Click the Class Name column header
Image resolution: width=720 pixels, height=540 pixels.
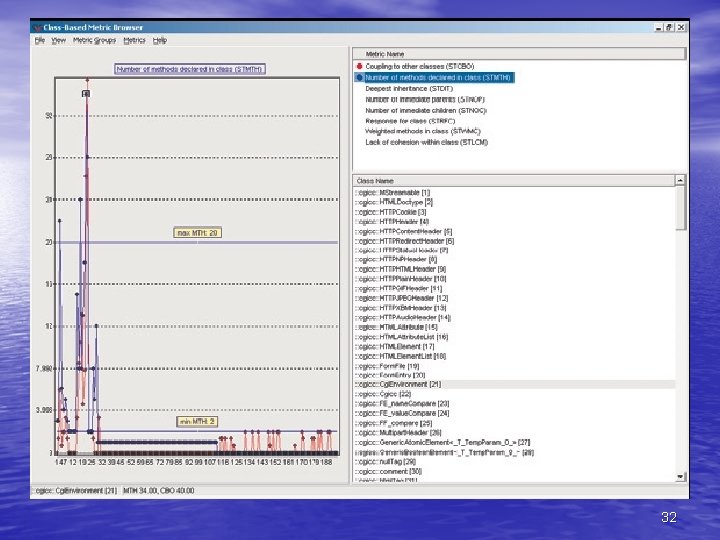(x=514, y=181)
